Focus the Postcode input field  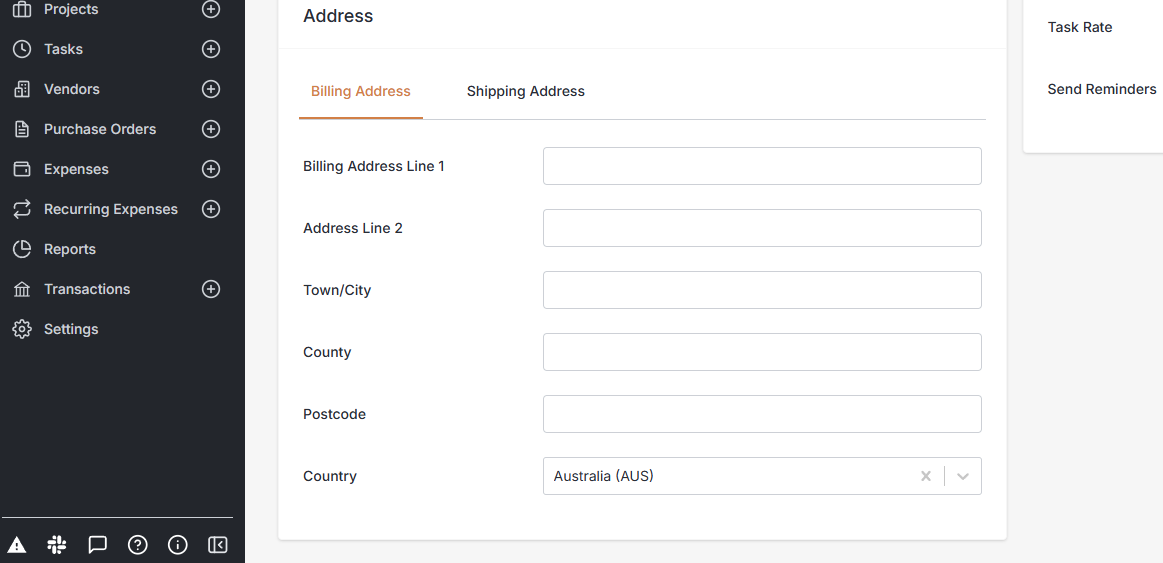point(762,414)
